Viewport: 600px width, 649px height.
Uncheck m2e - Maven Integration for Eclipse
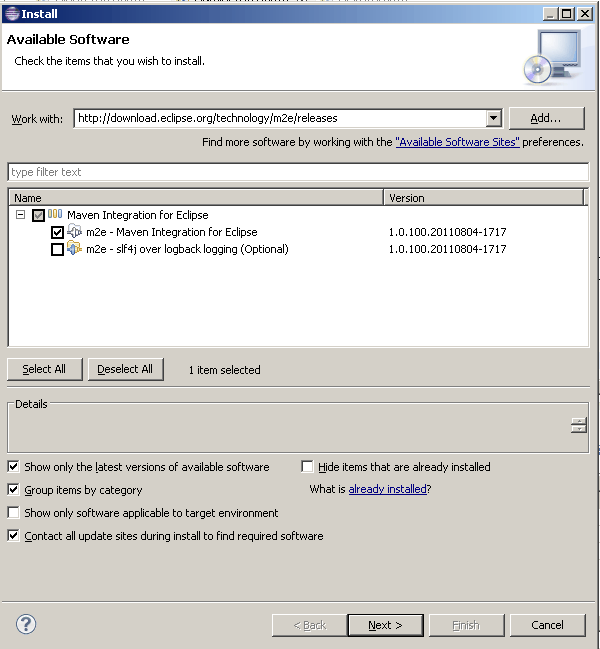click(x=58, y=232)
